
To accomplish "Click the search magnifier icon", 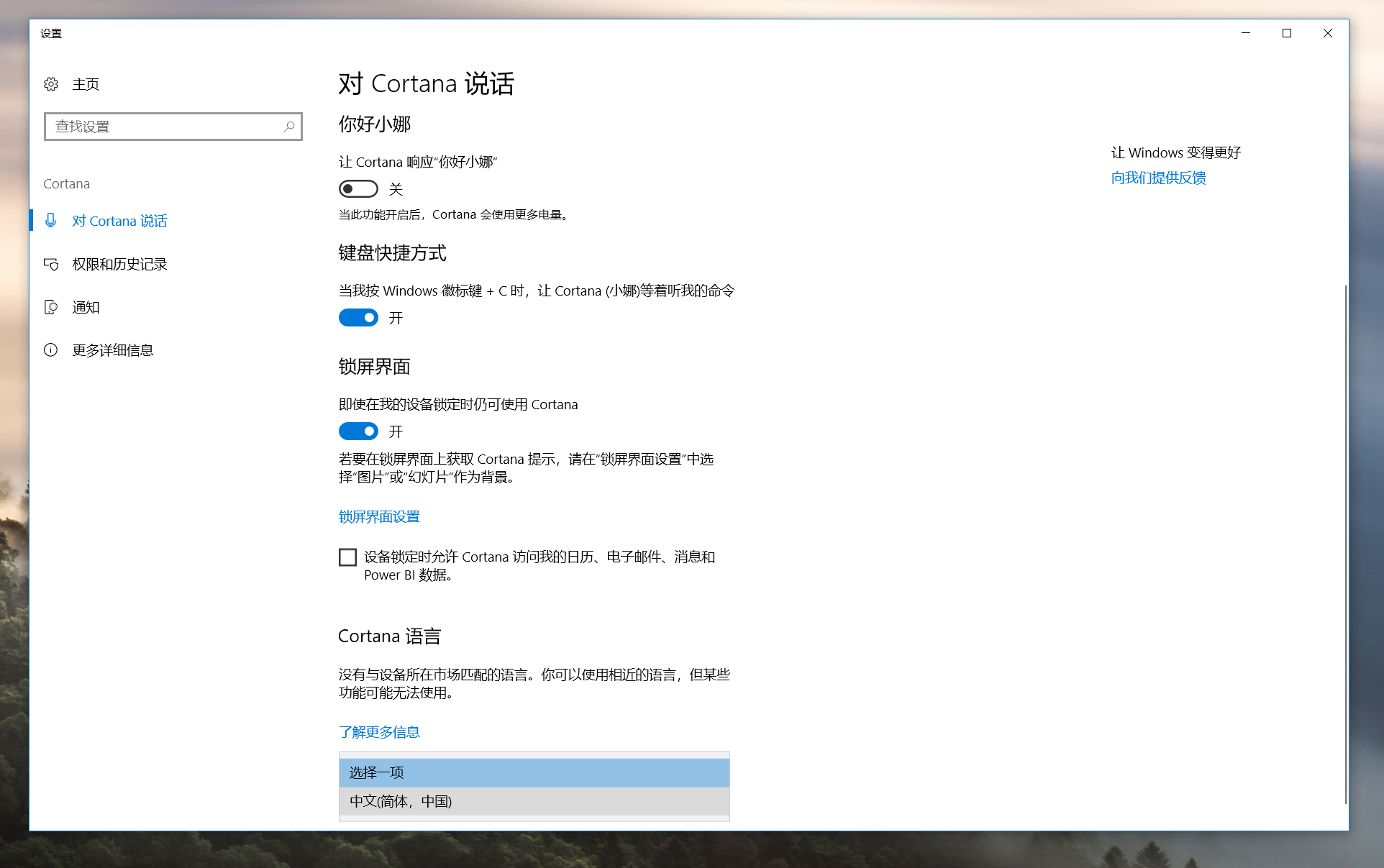I will point(288,127).
